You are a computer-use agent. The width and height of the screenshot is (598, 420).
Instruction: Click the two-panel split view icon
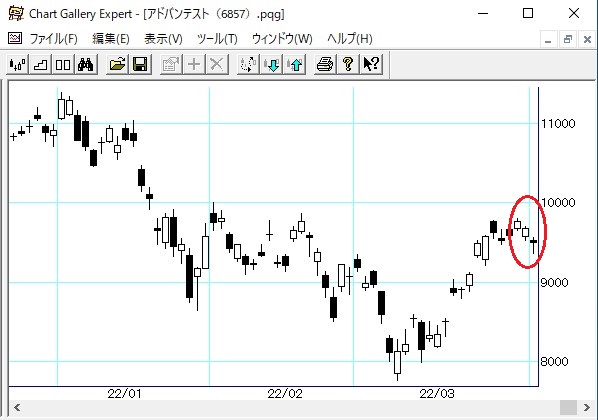[x=63, y=64]
